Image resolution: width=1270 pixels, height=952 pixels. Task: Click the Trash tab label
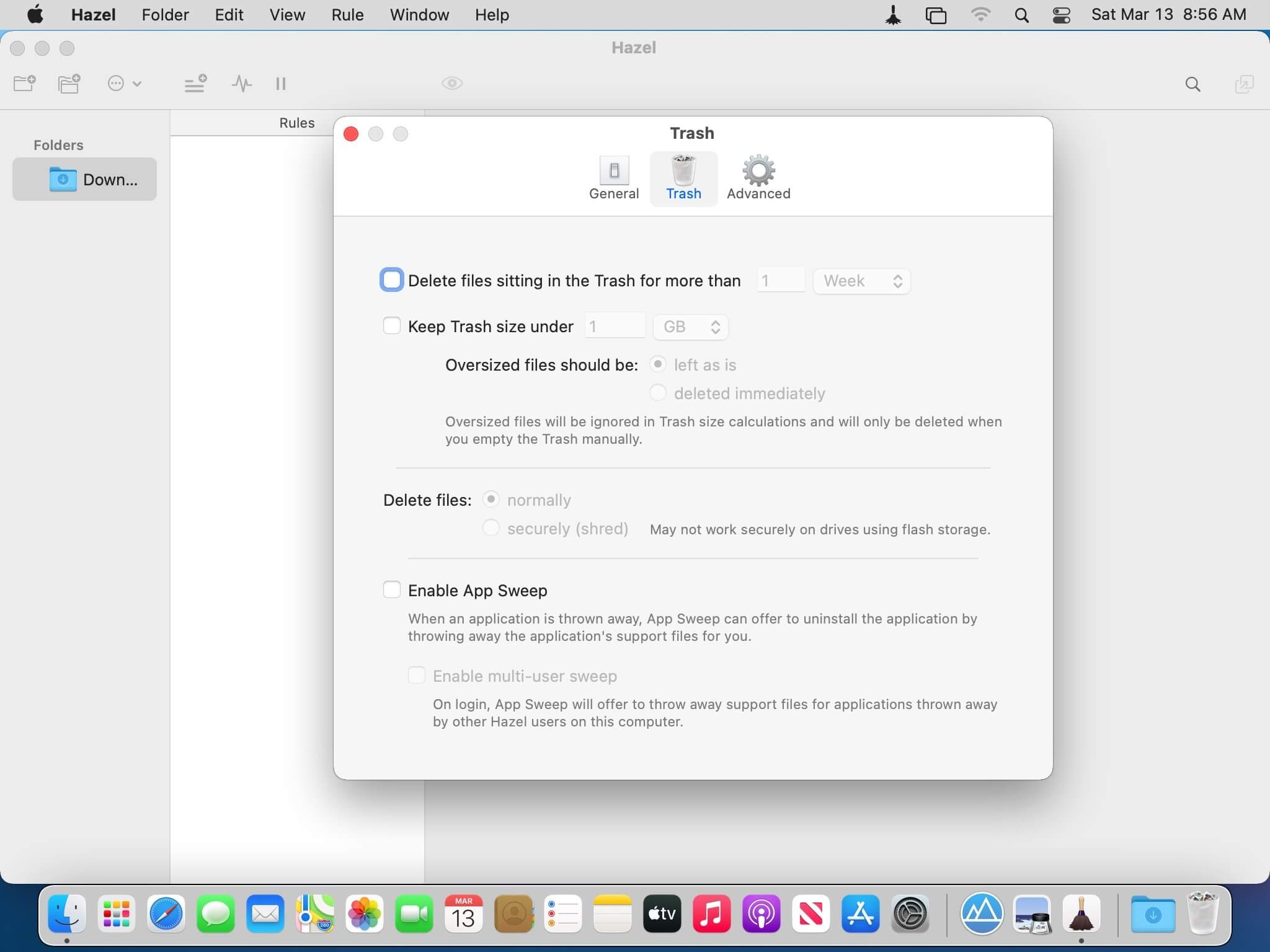click(683, 193)
